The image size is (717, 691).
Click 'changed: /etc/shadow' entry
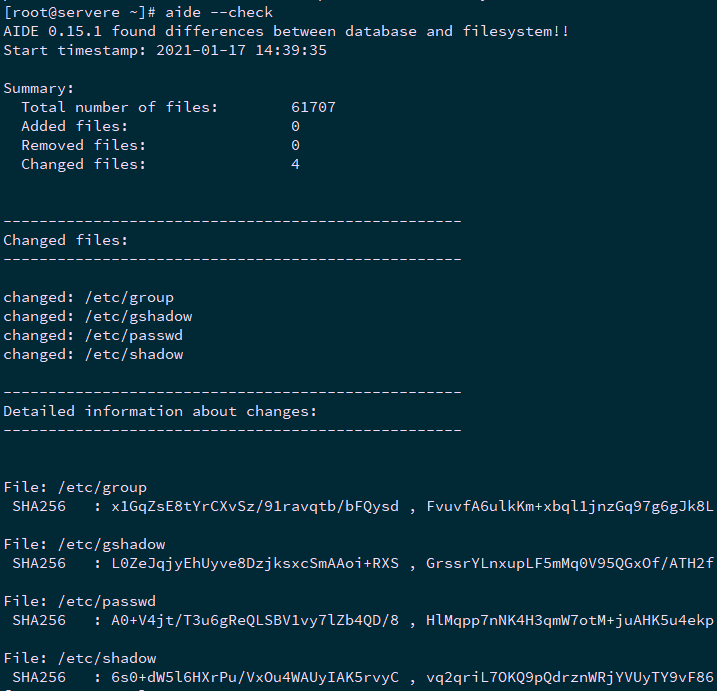[93, 354]
